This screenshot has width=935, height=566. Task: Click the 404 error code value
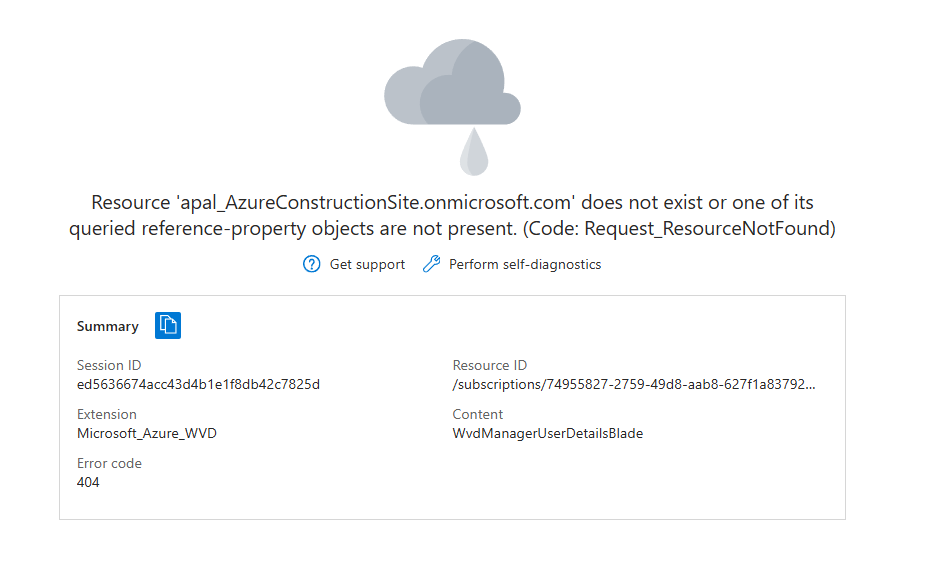88,482
